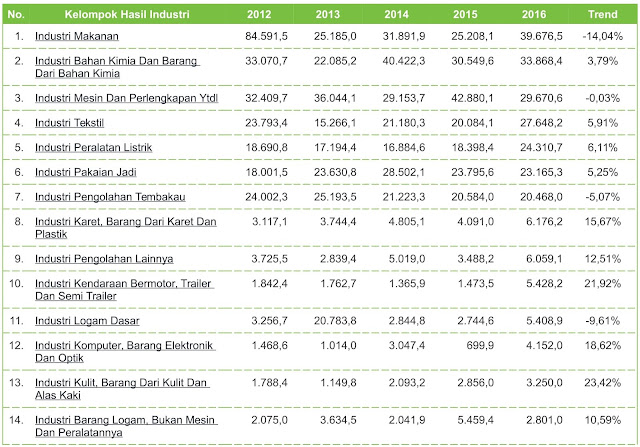Click the 2012 value 33.070,7

[x=266, y=61]
